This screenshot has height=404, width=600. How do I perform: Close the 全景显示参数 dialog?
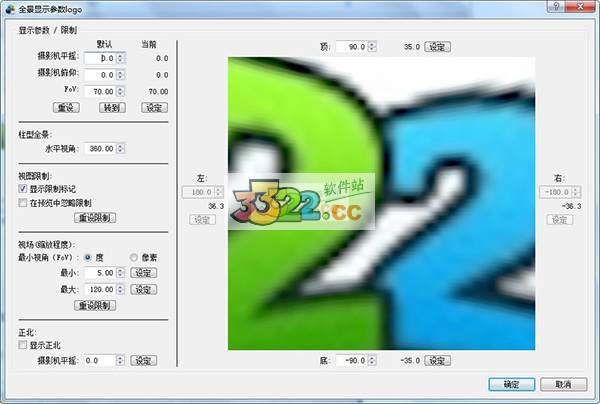pyautogui.click(x=580, y=7)
